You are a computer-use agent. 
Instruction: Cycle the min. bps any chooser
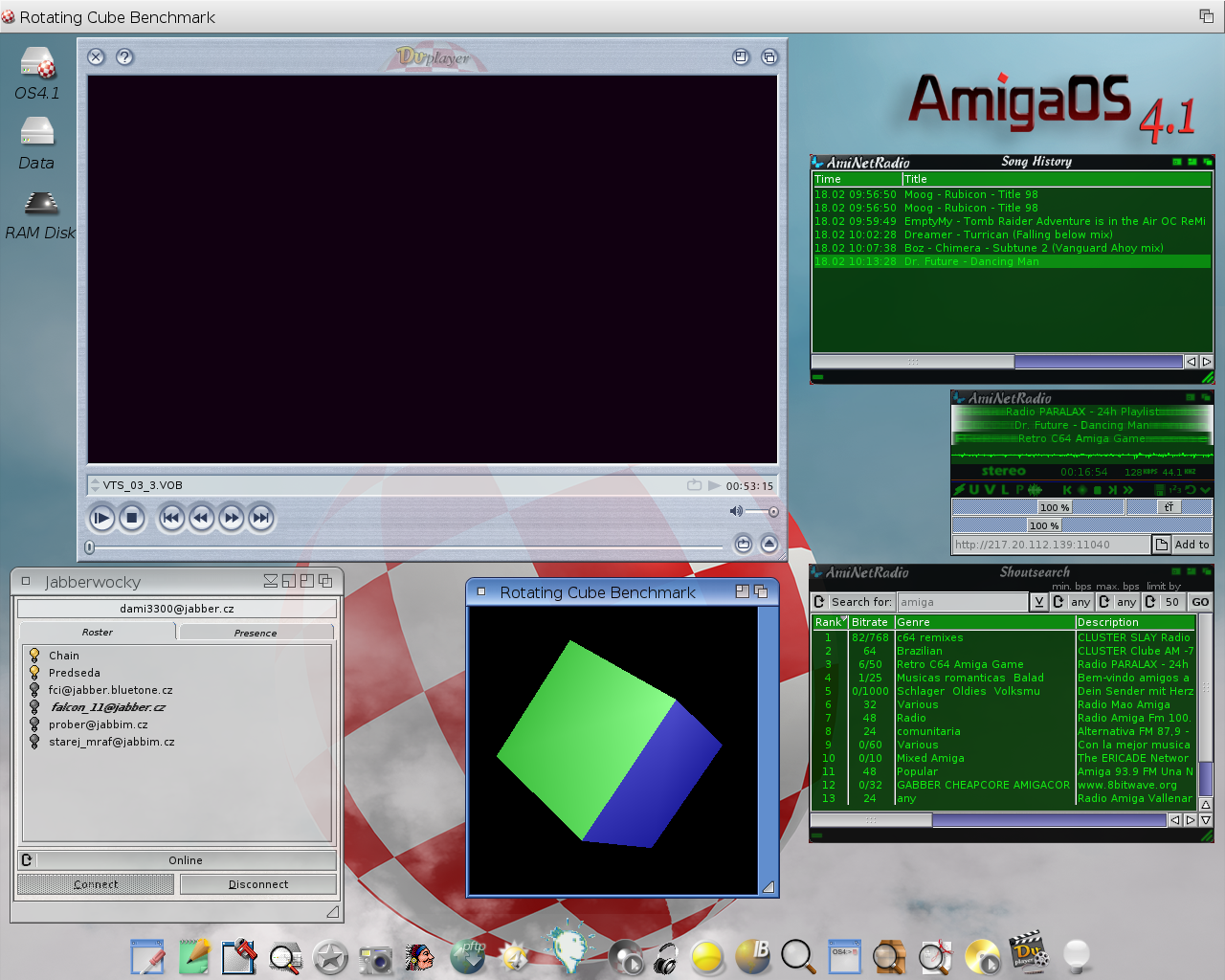click(x=1072, y=602)
